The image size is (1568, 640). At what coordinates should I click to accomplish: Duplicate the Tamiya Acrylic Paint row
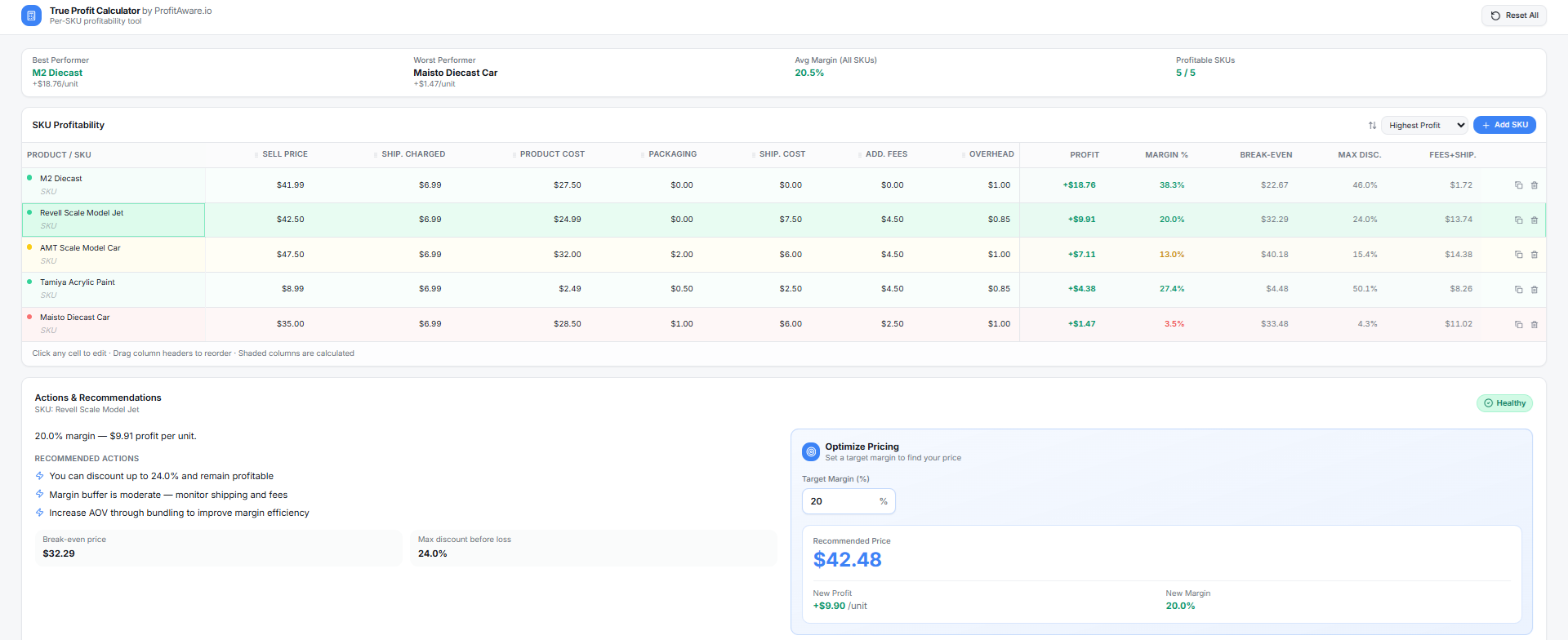[x=1519, y=290]
